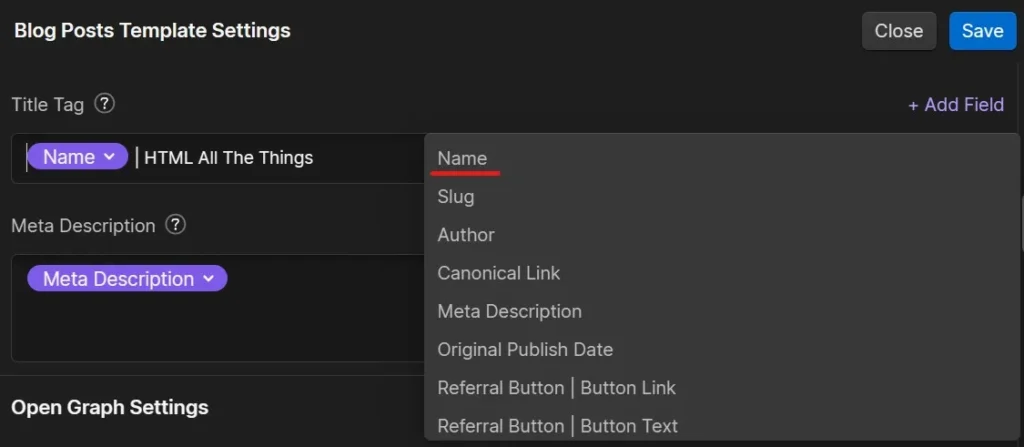Click + Add Field link
1024x447 pixels.
click(955, 105)
